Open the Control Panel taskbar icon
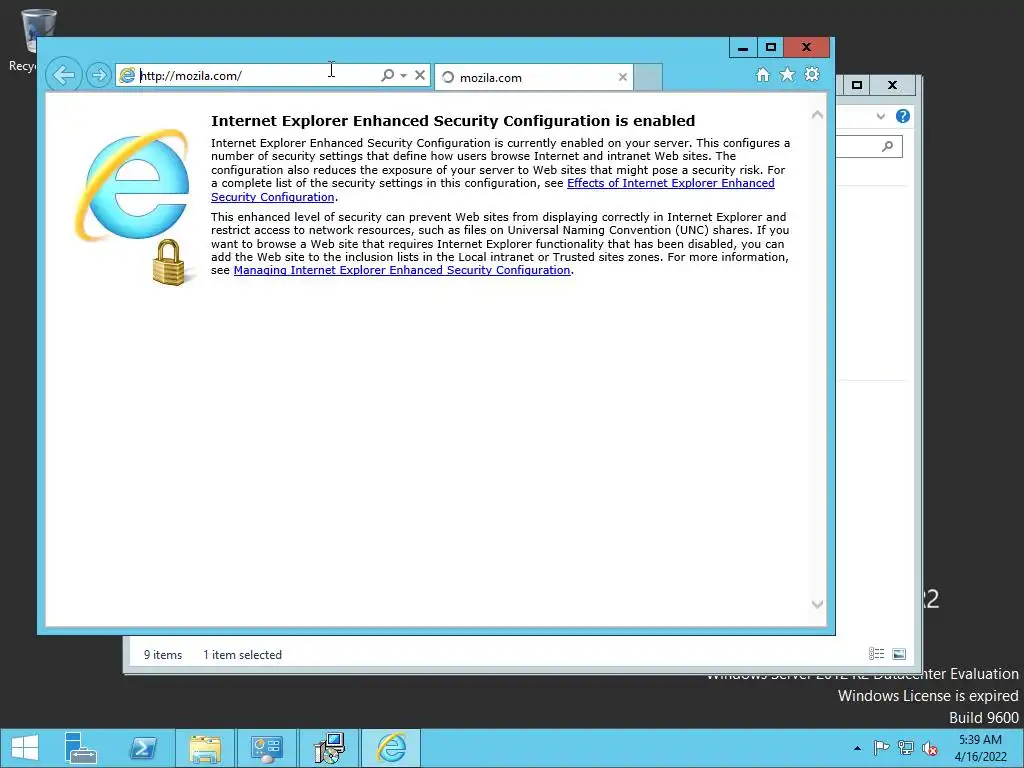The height and width of the screenshot is (768, 1024). pos(266,748)
